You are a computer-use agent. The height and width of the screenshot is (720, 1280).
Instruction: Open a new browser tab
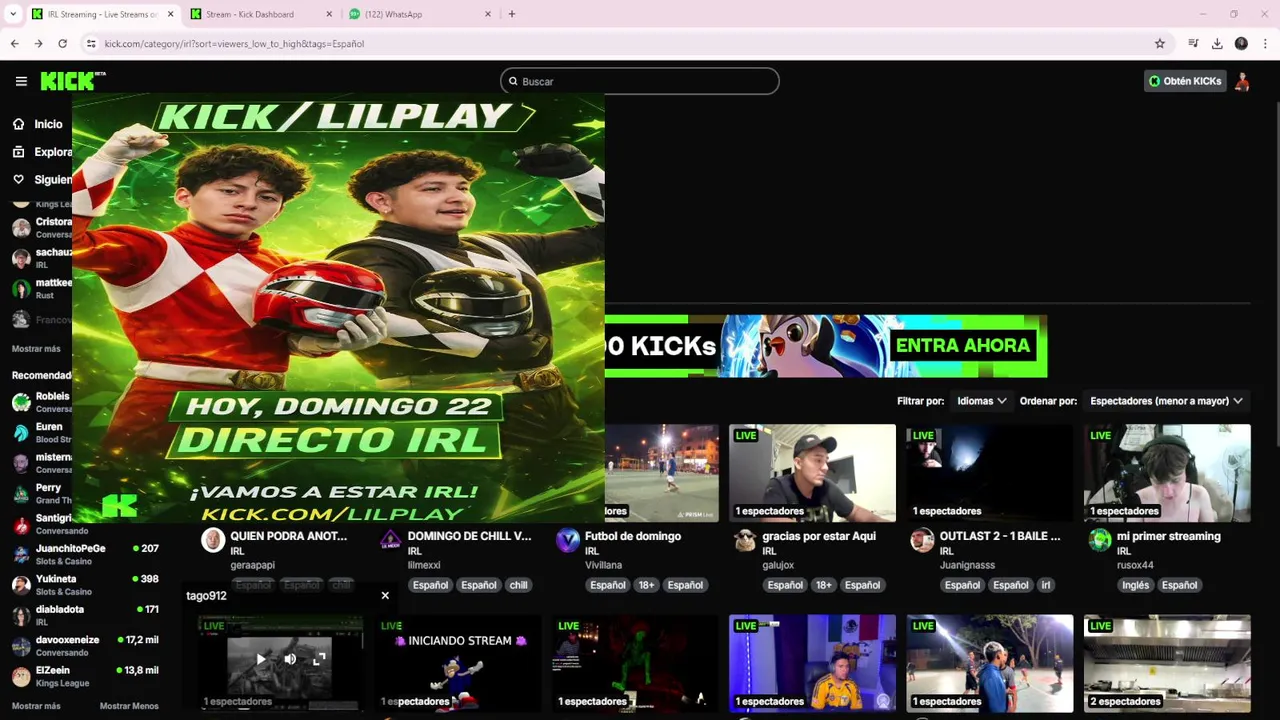click(512, 14)
